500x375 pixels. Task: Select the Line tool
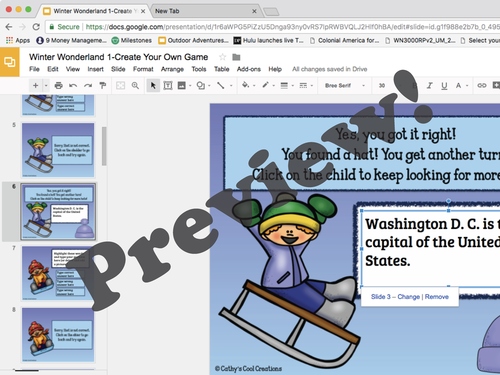(x=221, y=86)
